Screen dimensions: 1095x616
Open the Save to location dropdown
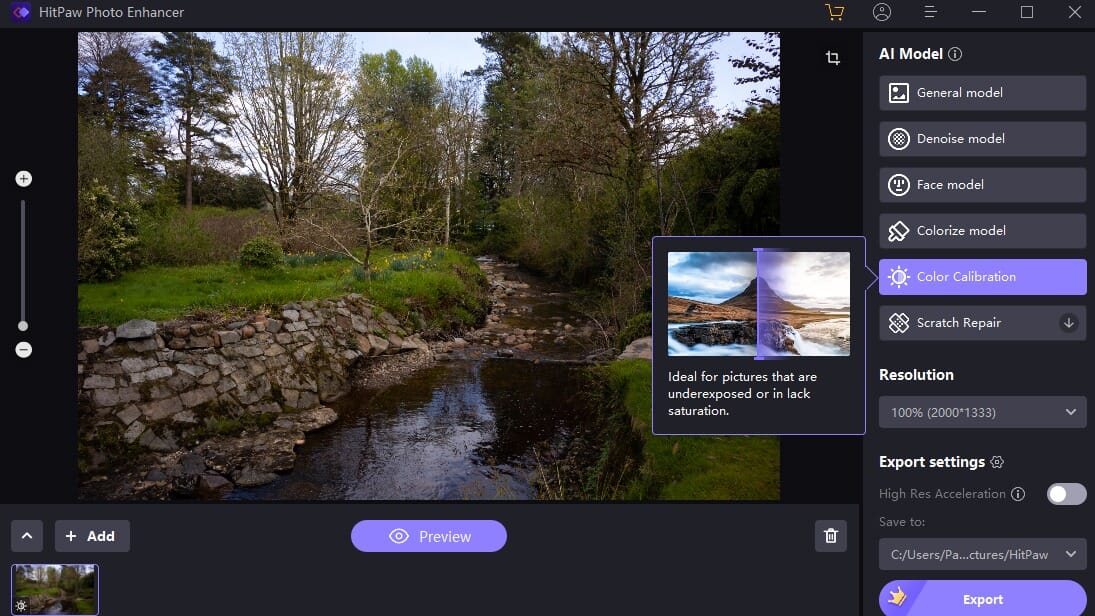982,554
